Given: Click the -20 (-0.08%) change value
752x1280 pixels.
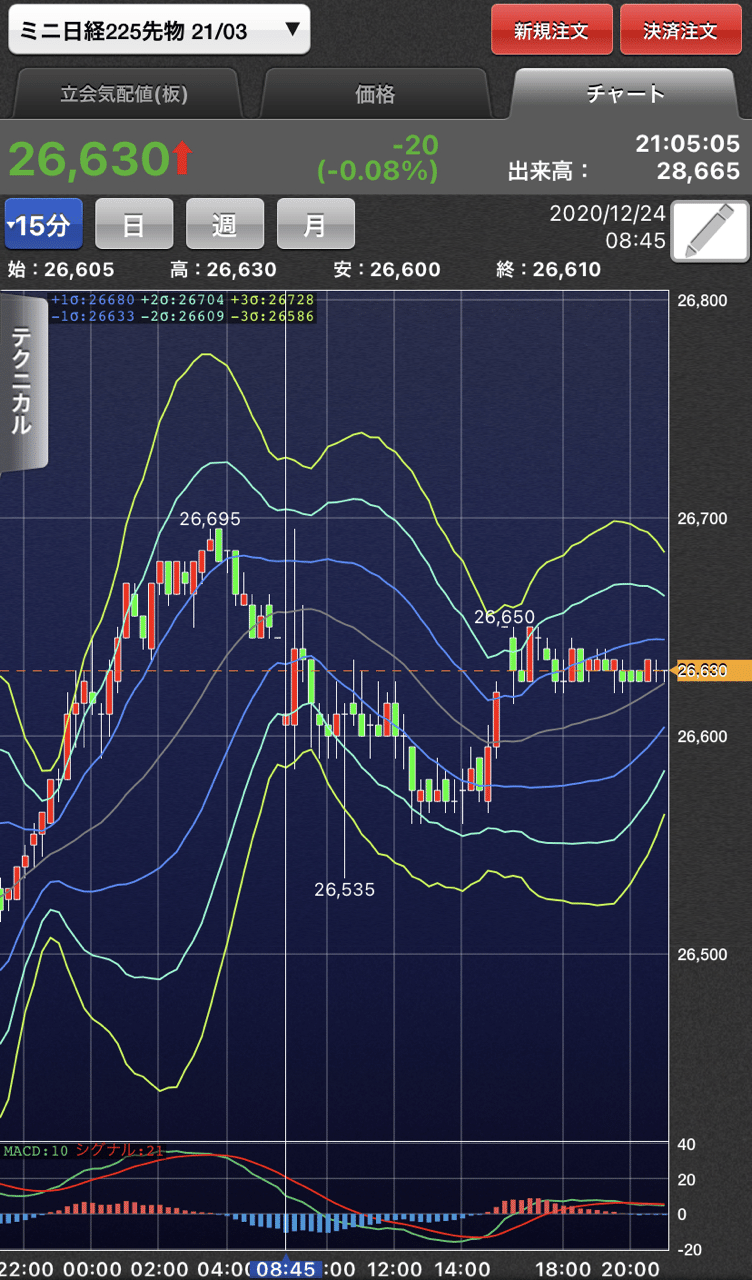Looking at the screenshot, I should pyautogui.click(x=378, y=158).
